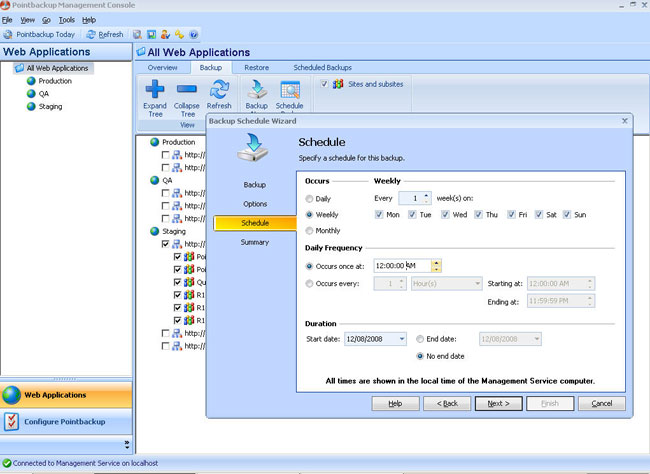Click the Backup drive icon in the ribbon
Viewport: 650px width, 474px height.
(257, 89)
